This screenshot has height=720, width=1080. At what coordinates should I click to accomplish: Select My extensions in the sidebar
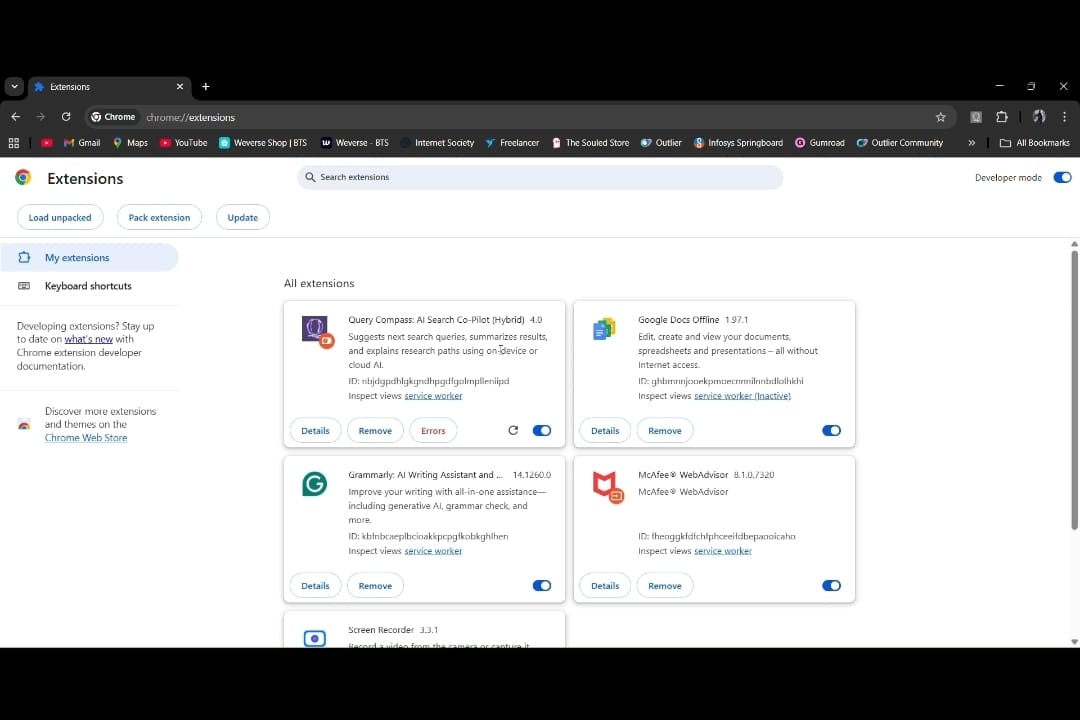90,258
